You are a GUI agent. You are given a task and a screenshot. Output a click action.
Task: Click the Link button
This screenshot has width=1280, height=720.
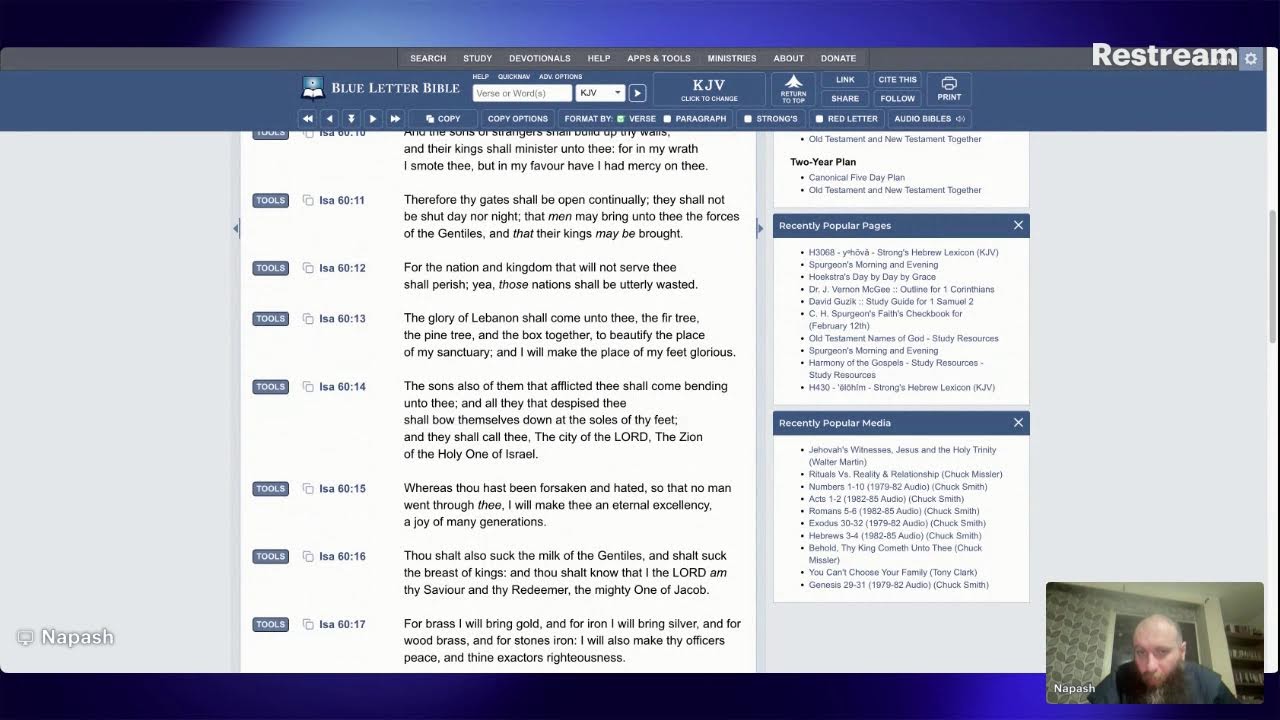845,80
